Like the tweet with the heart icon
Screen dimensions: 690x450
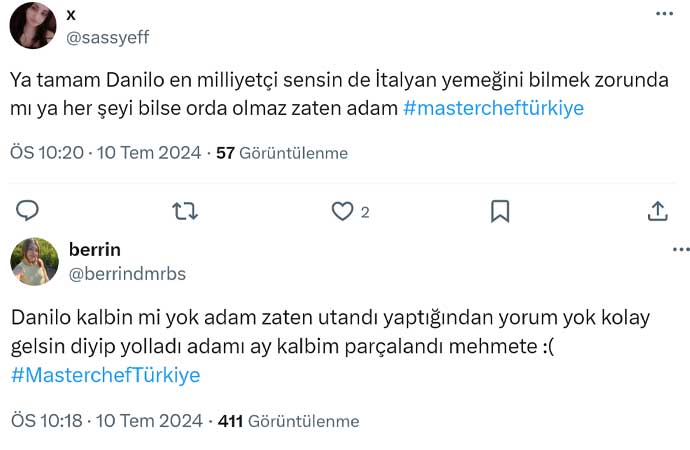tap(343, 210)
